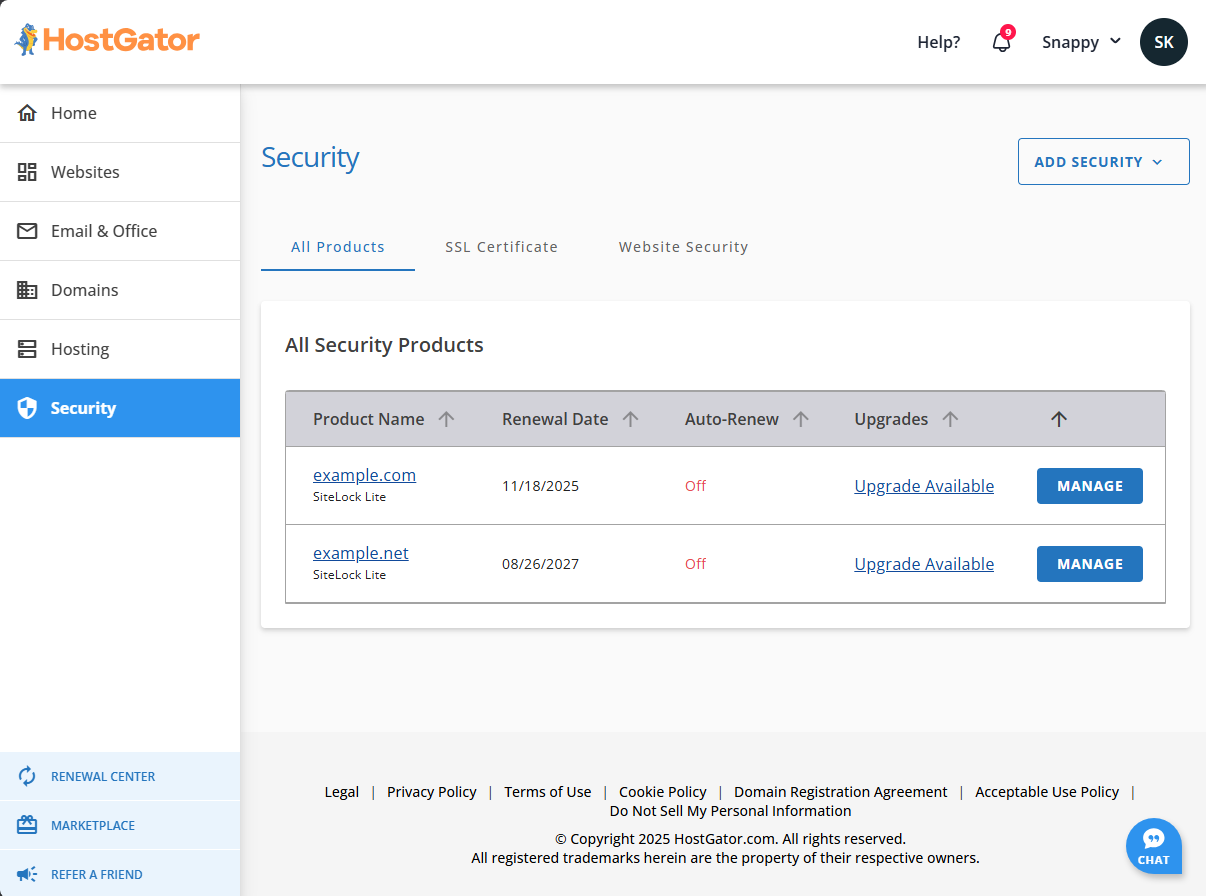Open Upgrade Available link for example.com
The height and width of the screenshot is (896, 1206).
pyautogui.click(x=924, y=485)
